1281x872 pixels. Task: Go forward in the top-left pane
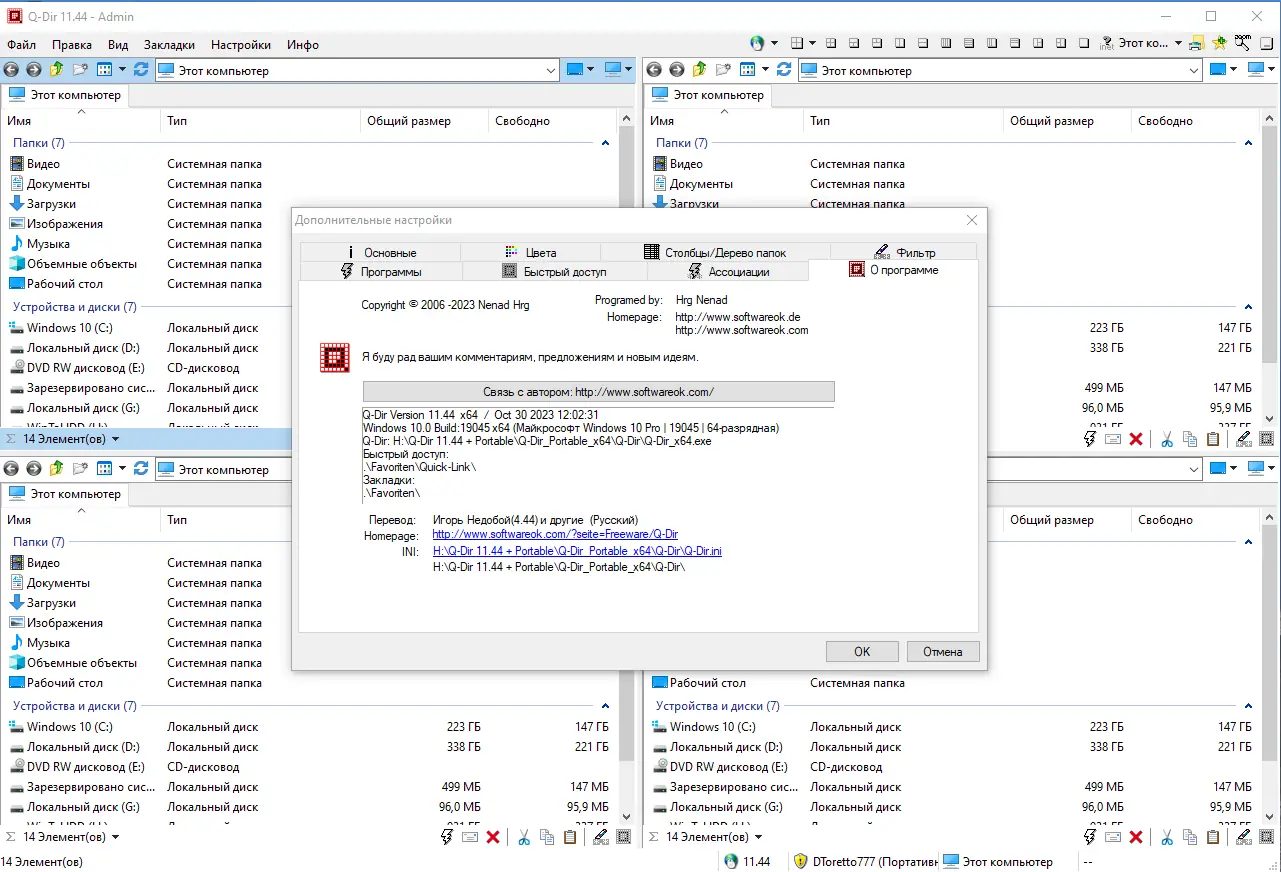click(34, 70)
